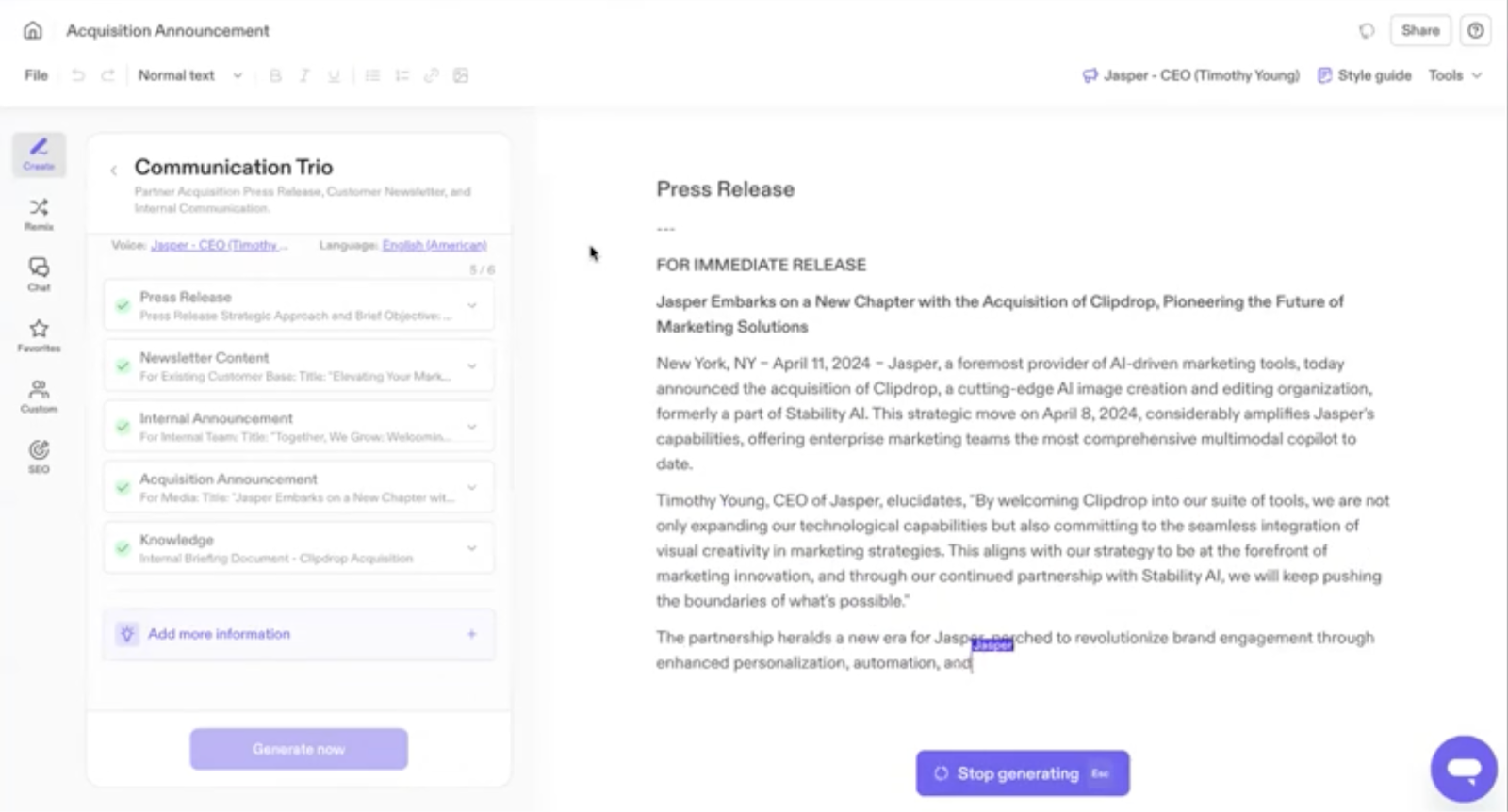Image resolution: width=1508 pixels, height=812 pixels.
Task: Click the Communication Trio panel title
Action: 234,167
